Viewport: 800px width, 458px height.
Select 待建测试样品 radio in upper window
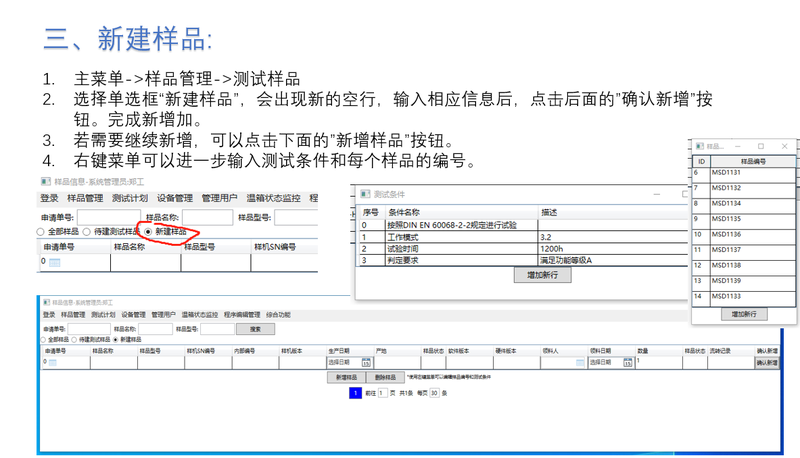click(x=86, y=232)
